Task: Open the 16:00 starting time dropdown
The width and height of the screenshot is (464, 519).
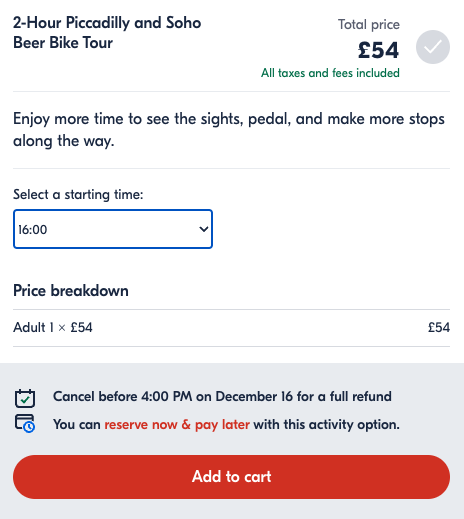Action: [x=113, y=229]
